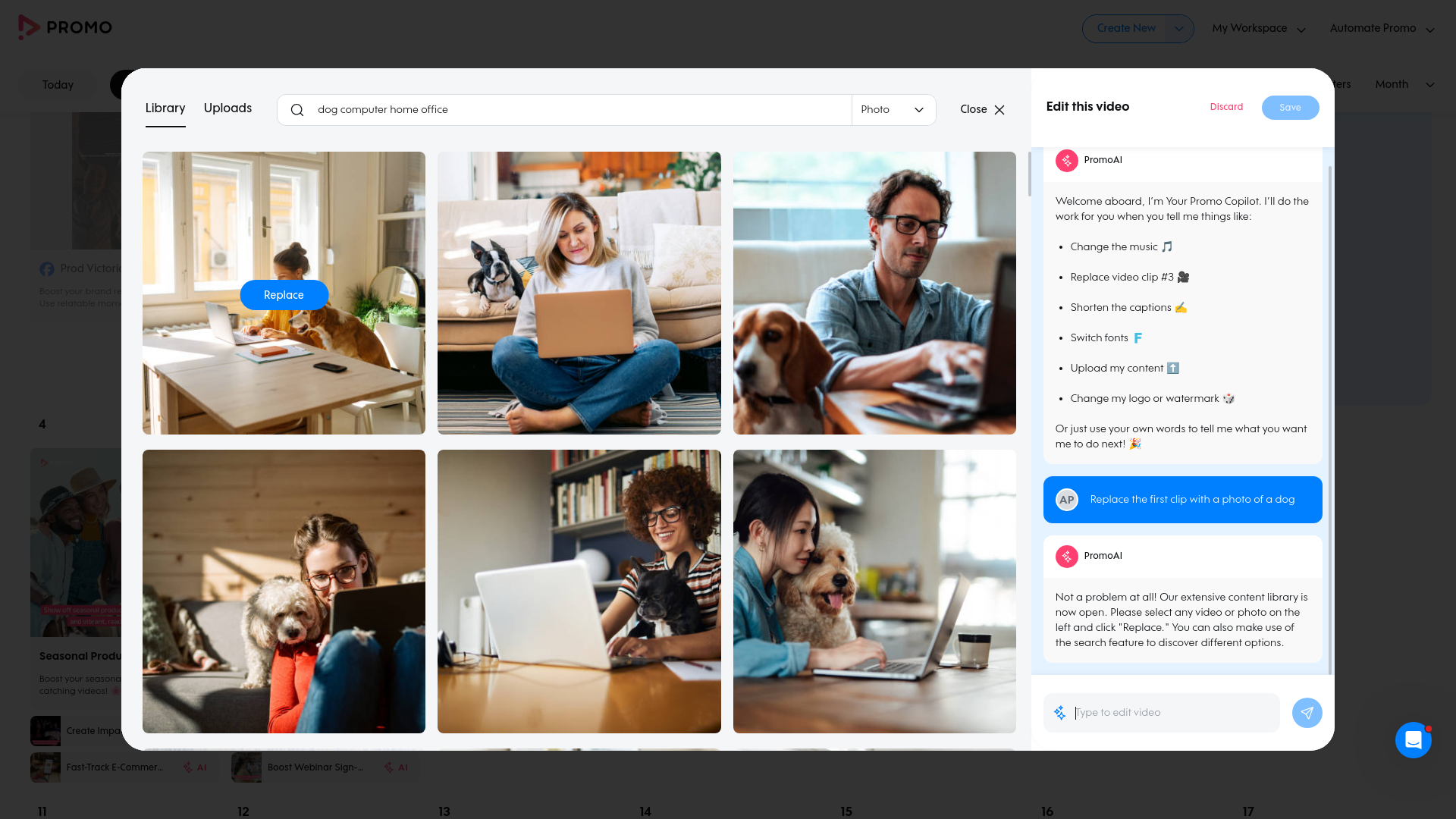This screenshot has width=1456, height=819.
Task: Click the 'Shorten the captions' suggestion
Action: click(x=1128, y=308)
